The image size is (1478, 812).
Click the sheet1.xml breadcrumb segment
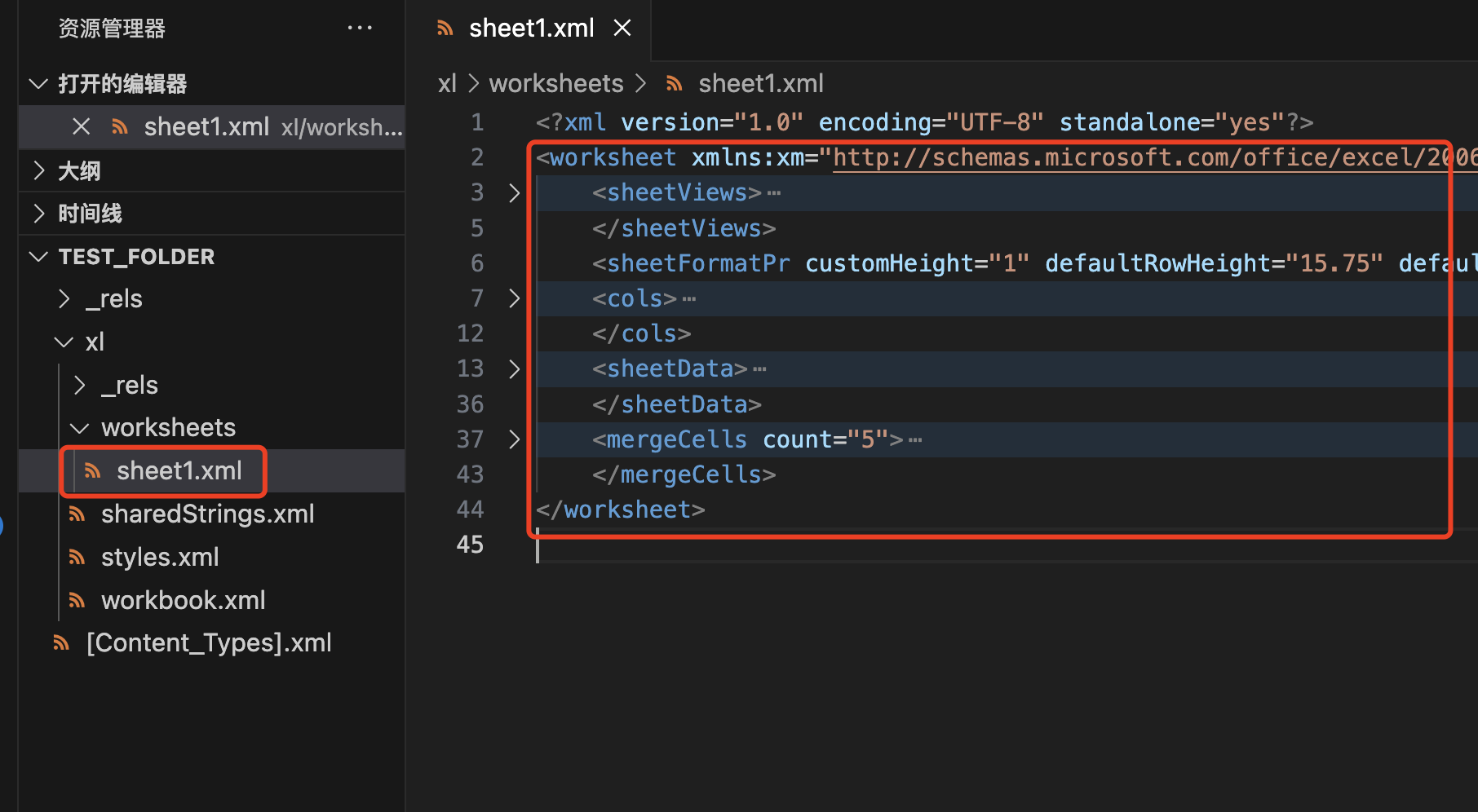coord(761,83)
